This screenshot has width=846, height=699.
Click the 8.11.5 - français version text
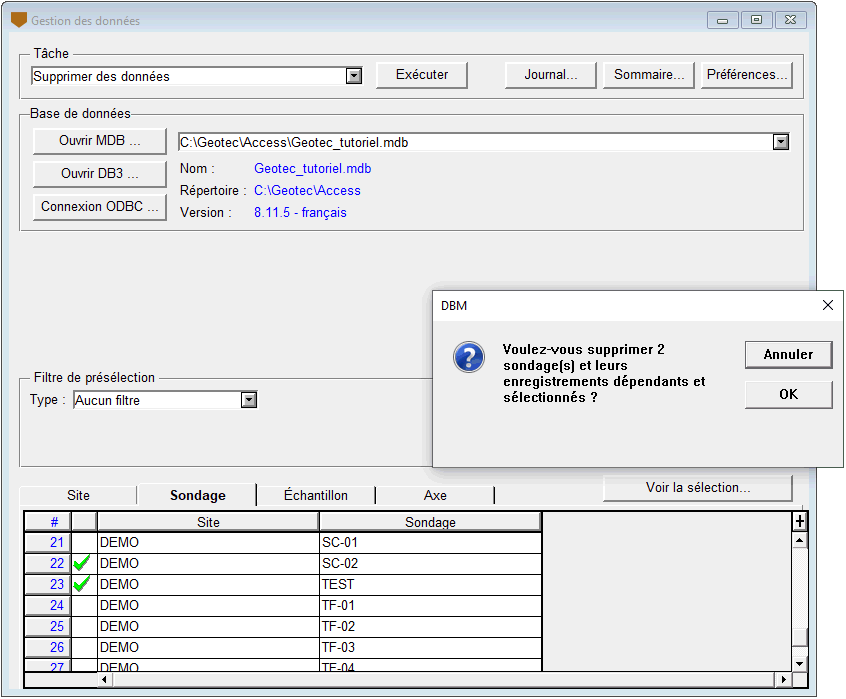click(300, 213)
